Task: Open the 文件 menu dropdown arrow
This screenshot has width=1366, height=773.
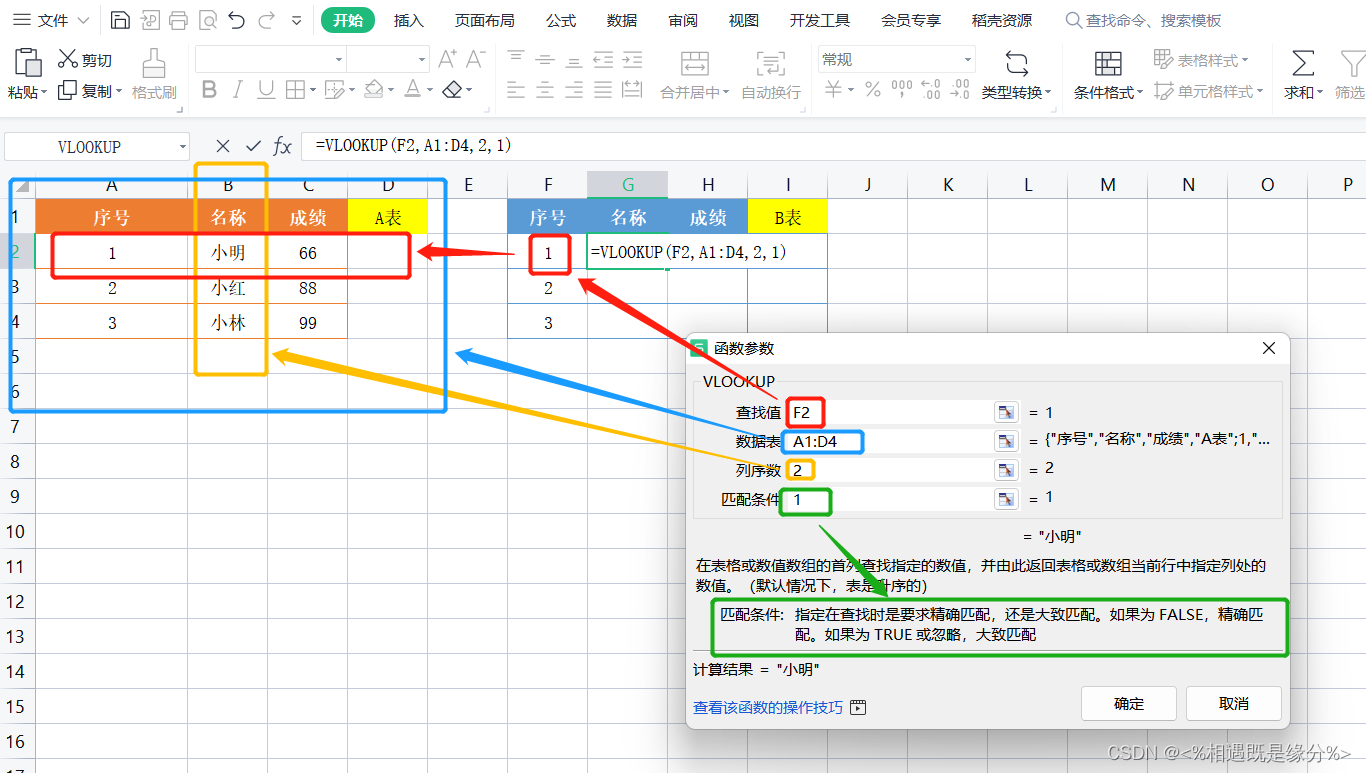Action: coord(83,20)
